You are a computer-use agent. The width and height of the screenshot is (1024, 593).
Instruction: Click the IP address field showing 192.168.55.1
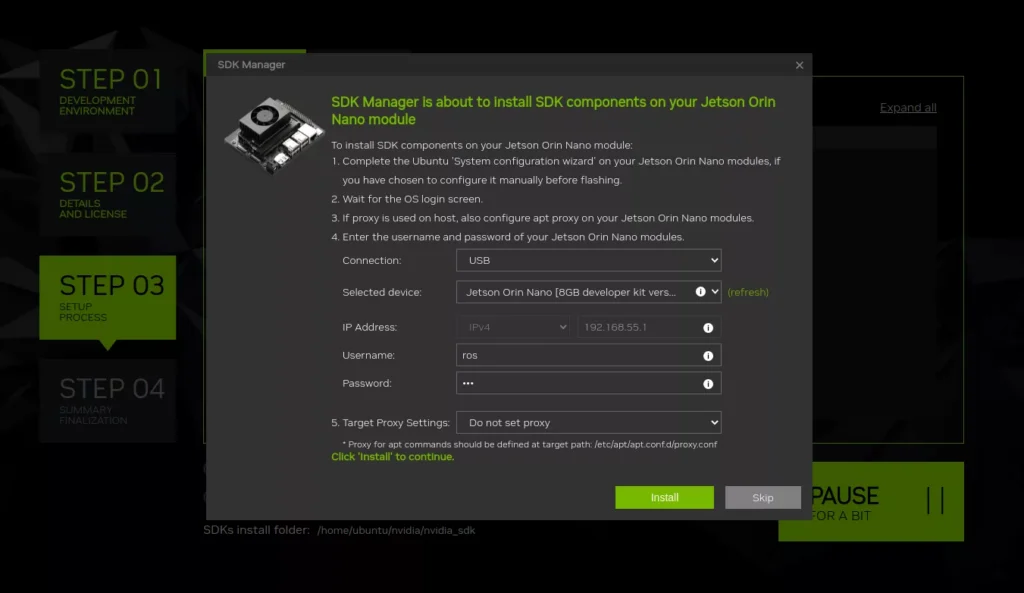coord(638,328)
